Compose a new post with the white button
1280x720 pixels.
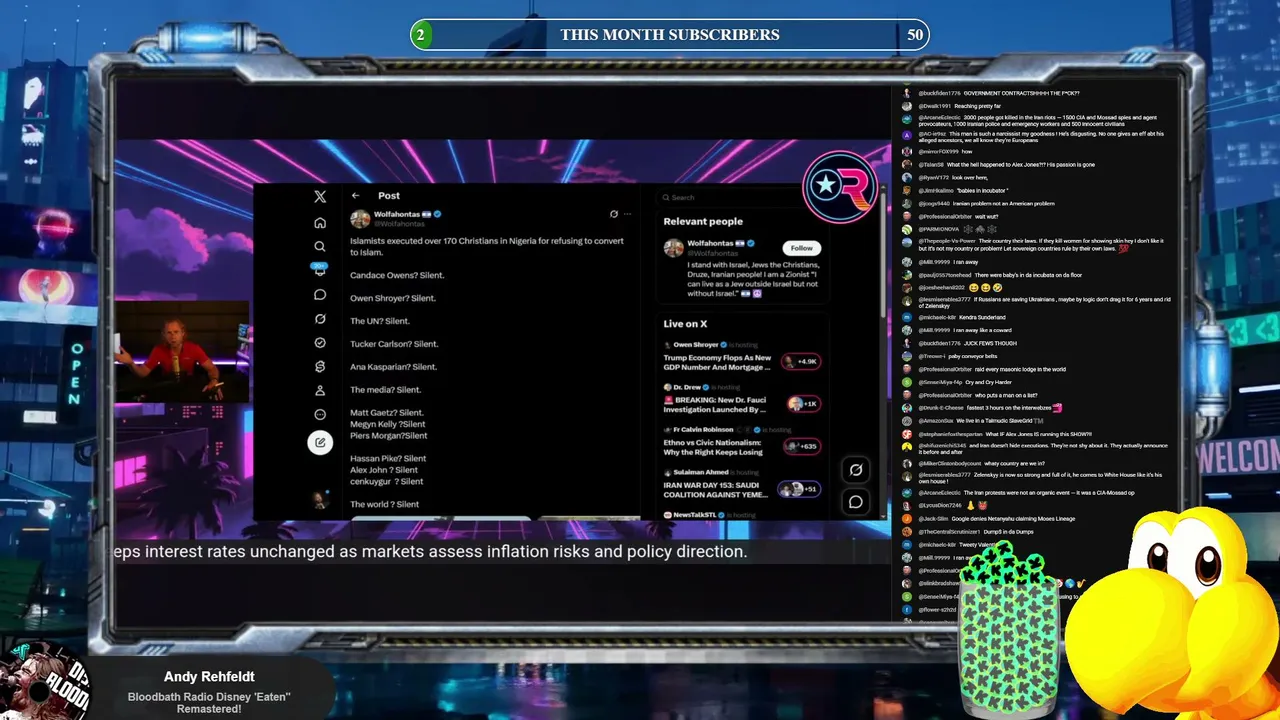coord(320,442)
